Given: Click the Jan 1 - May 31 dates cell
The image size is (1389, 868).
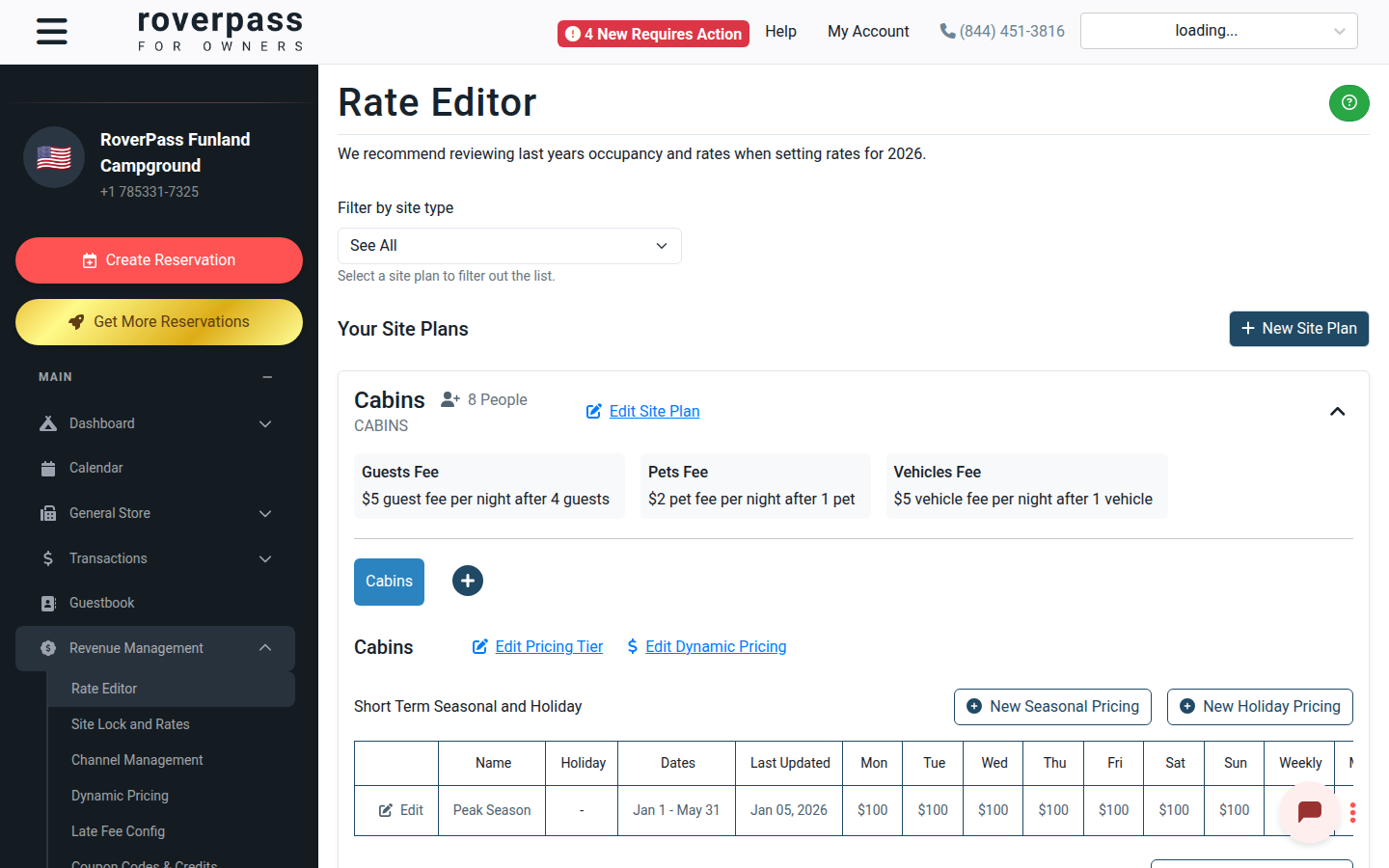Looking at the screenshot, I should click(676, 810).
